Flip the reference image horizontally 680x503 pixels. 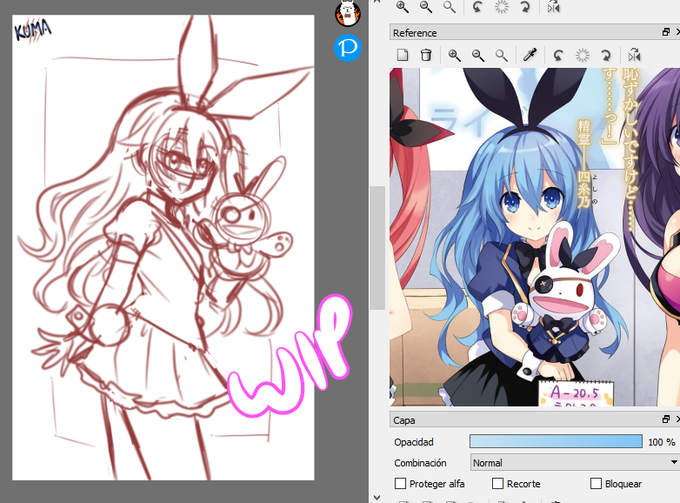pyautogui.click(x=634, y=55)
